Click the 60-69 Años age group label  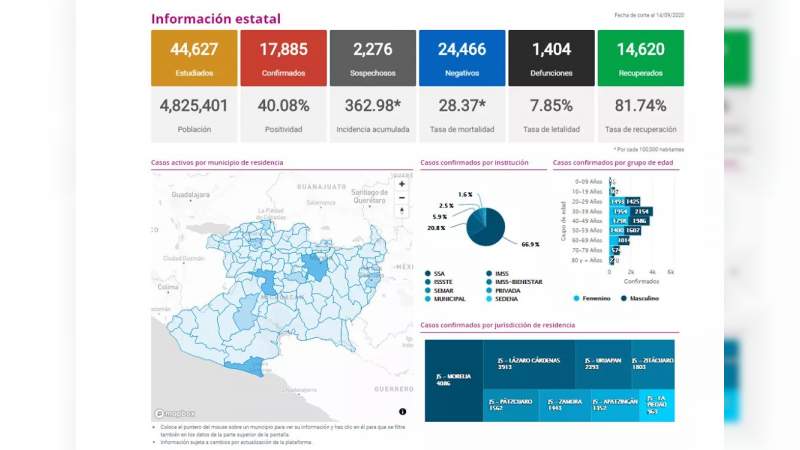tap(587, 240)
